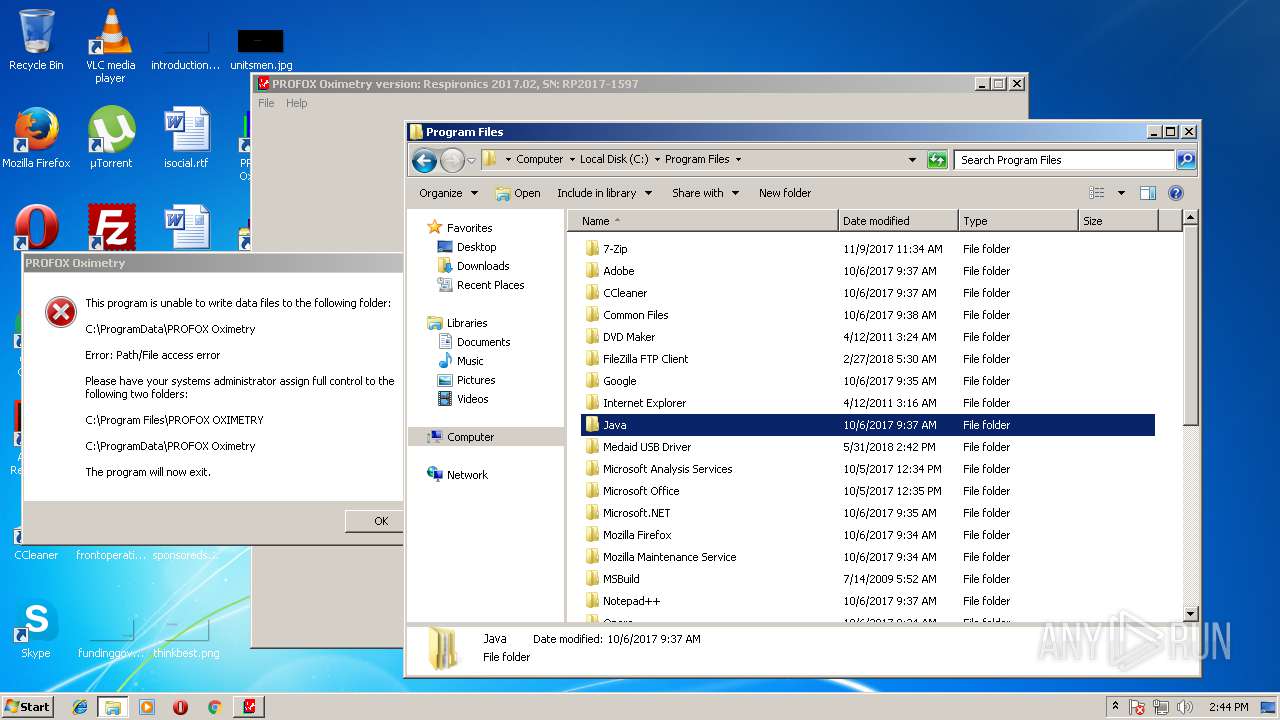This screenshot has height=720, width=1280.
Task: Launch VLC media player desktop shortcut
Action: point(110,45)
